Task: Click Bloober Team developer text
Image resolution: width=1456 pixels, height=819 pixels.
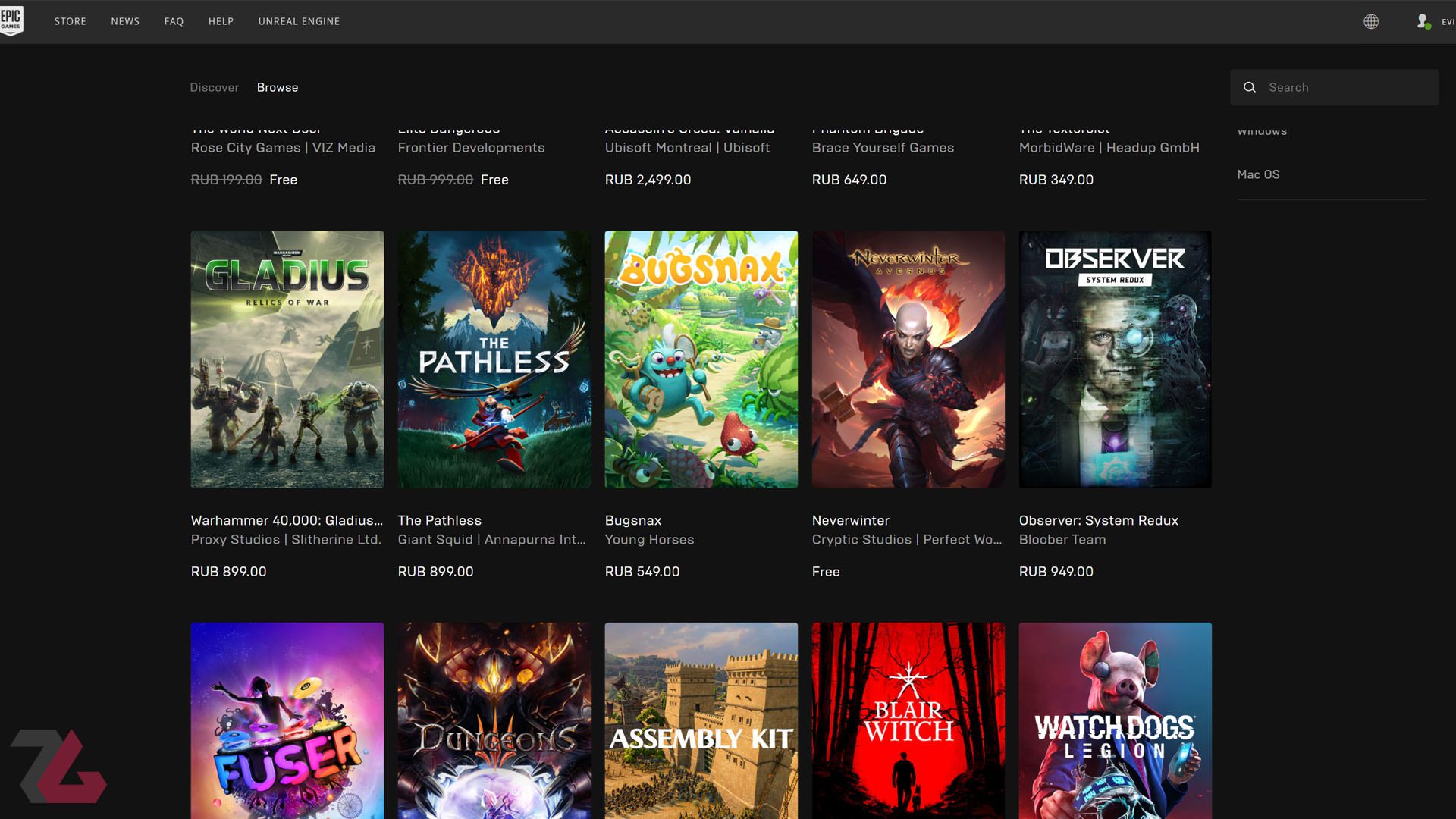Action: coord(1062,539)
